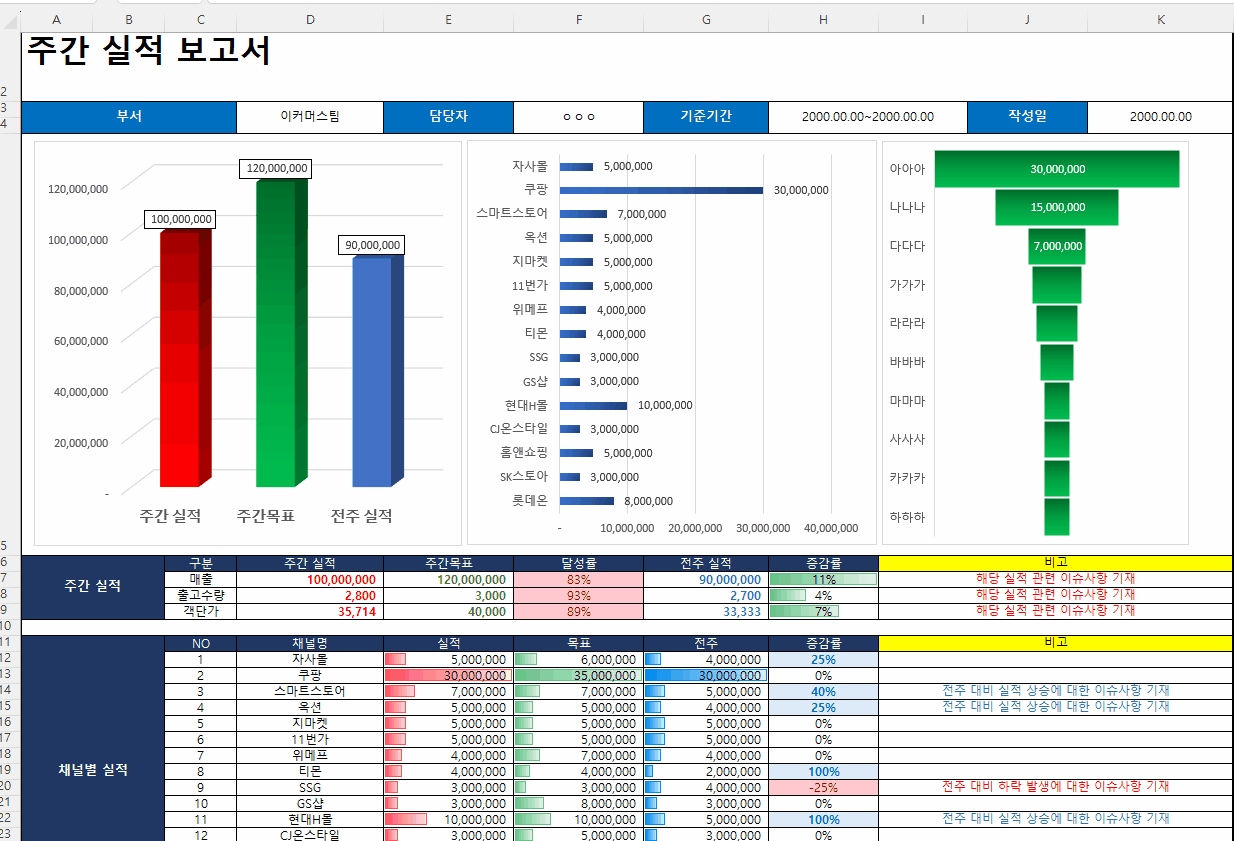Select the 35,000,000 쿠팡 target cell
Screen dimensions: 1234x841
point(578,675)
